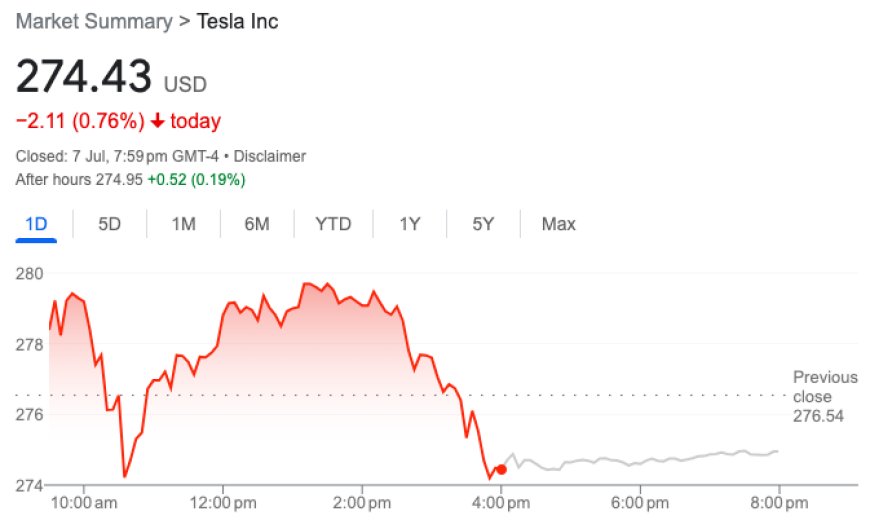Choose the Max time range tab
This screenshot has width=870, height=520.
point(558,224)
